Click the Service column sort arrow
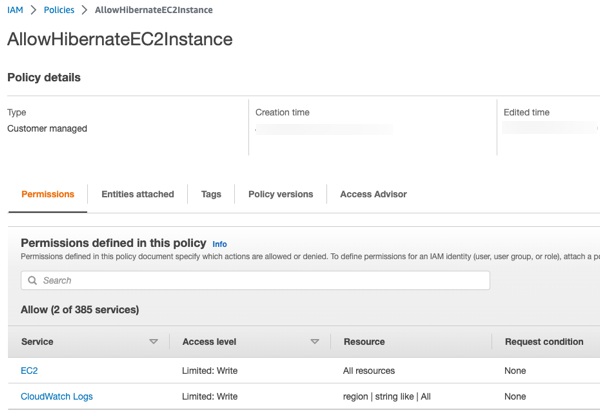 pyautogui.click(x=153, y=342)
